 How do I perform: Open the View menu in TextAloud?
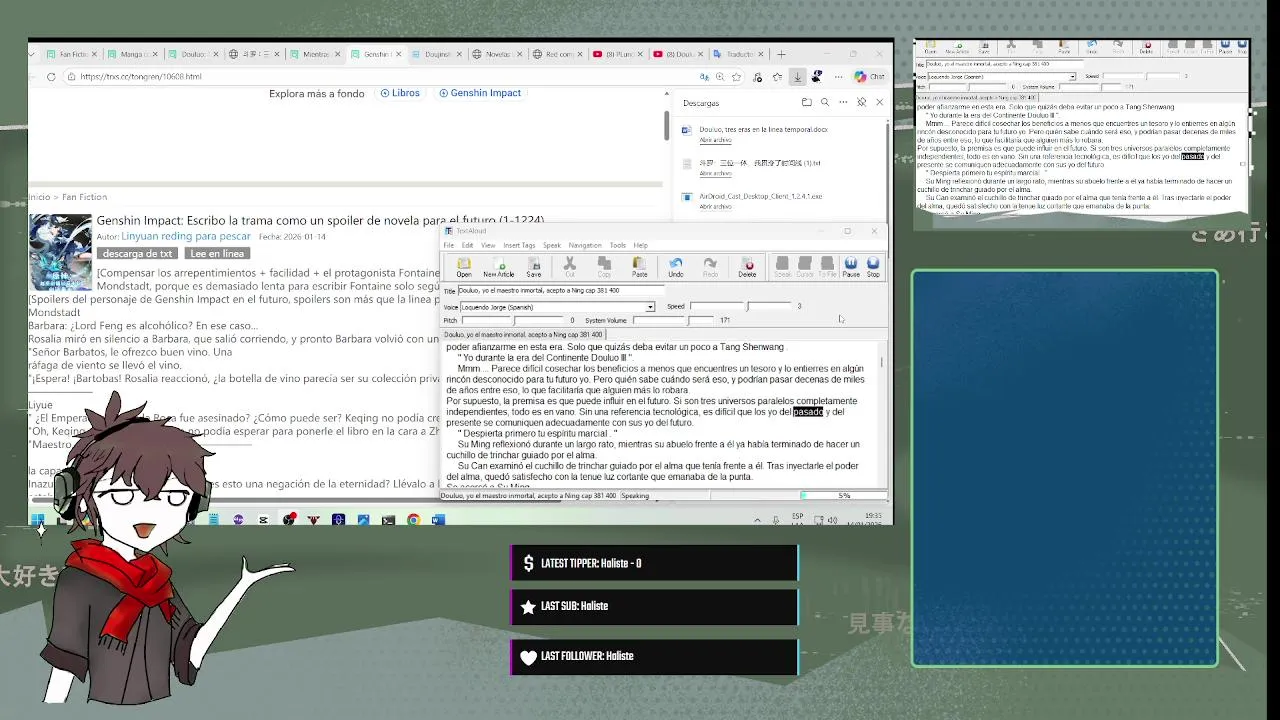point(488,245)
